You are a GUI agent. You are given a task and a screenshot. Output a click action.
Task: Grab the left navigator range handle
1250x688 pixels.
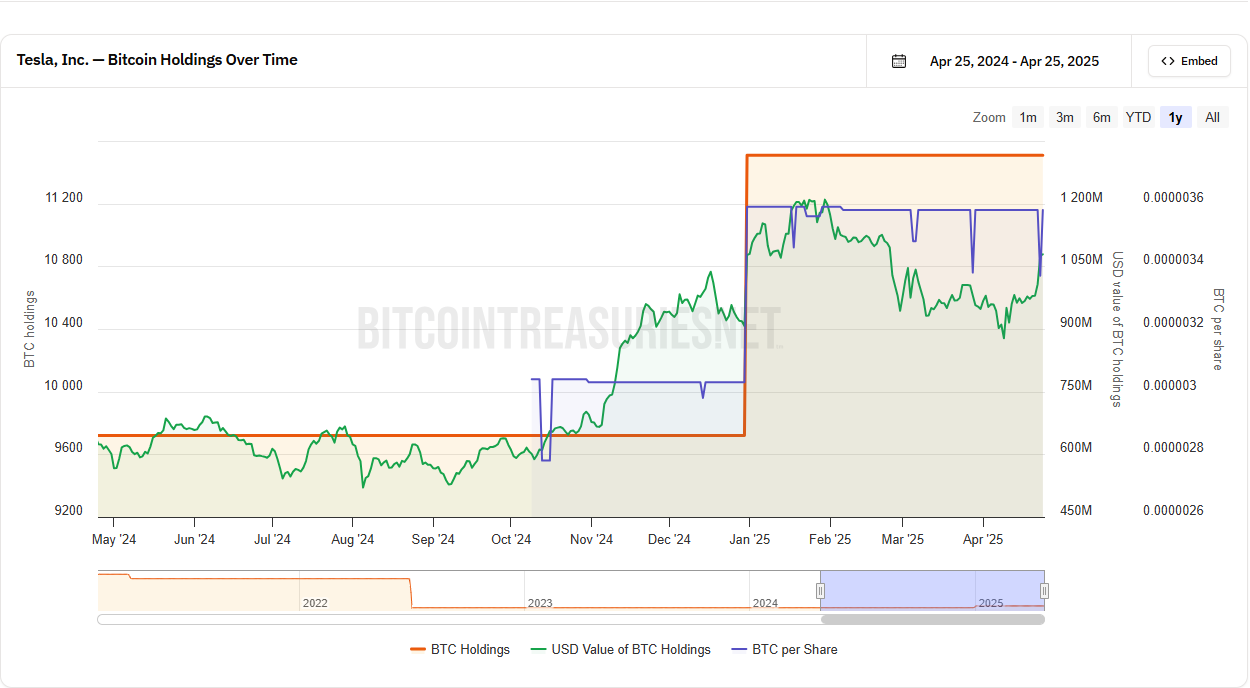(x=820, y=591)
